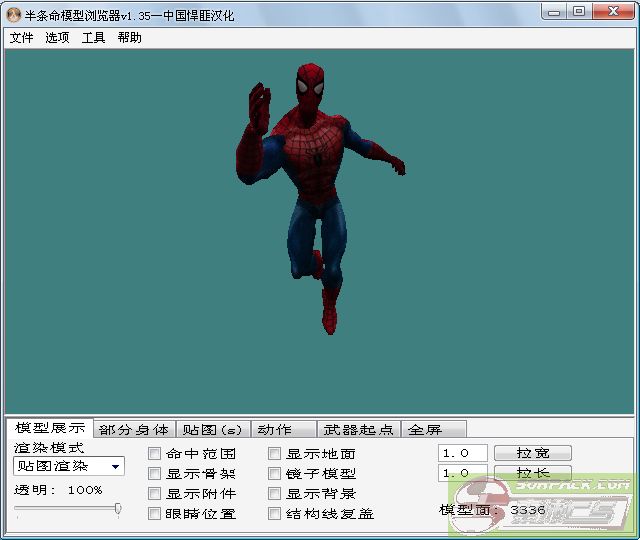Switch to the 部分身体 tab

tap(134, 430)
